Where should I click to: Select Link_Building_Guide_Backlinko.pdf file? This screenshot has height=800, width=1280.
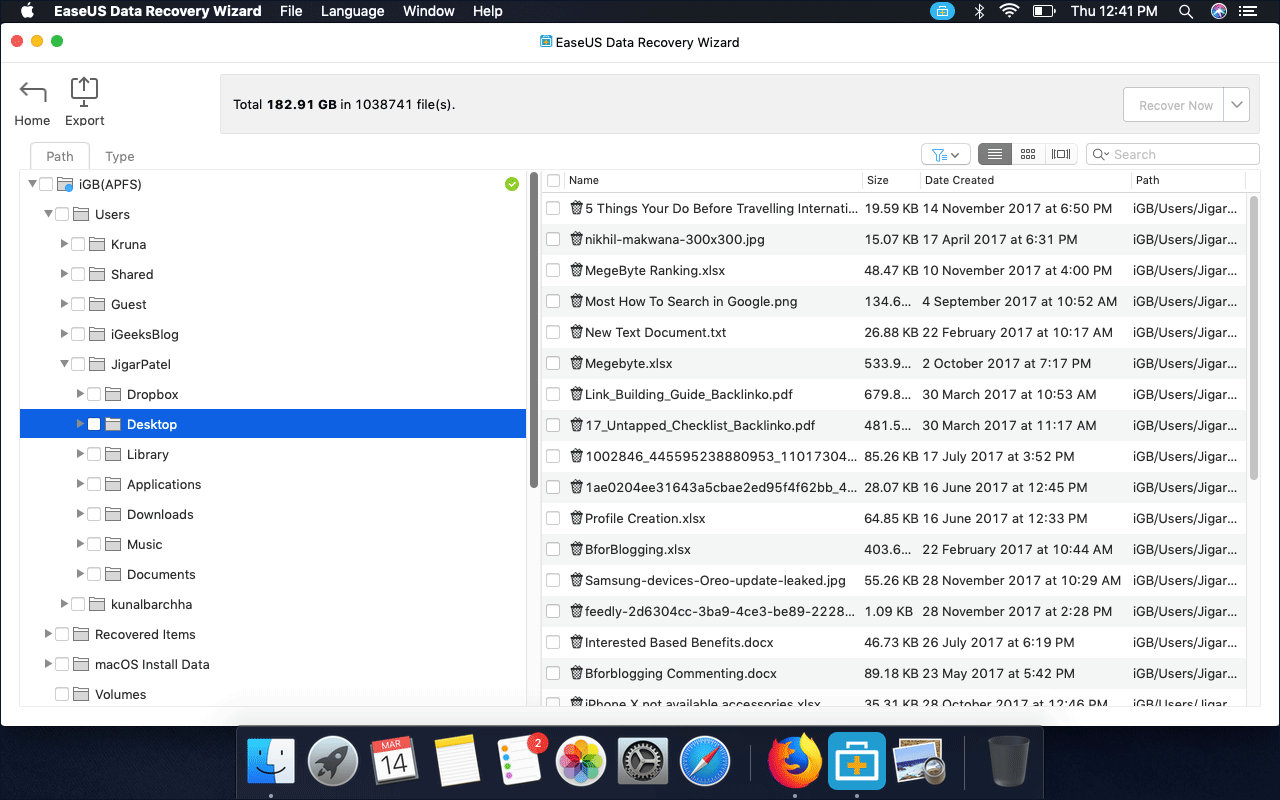coord(689,394)
